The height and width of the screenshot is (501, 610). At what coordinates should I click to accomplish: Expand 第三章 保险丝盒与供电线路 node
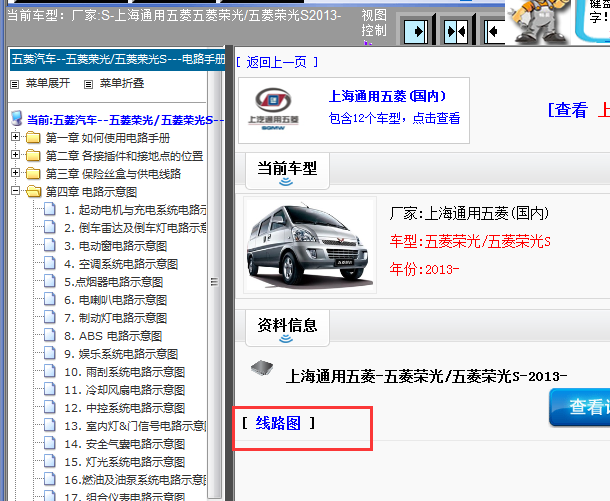[16, 173]
